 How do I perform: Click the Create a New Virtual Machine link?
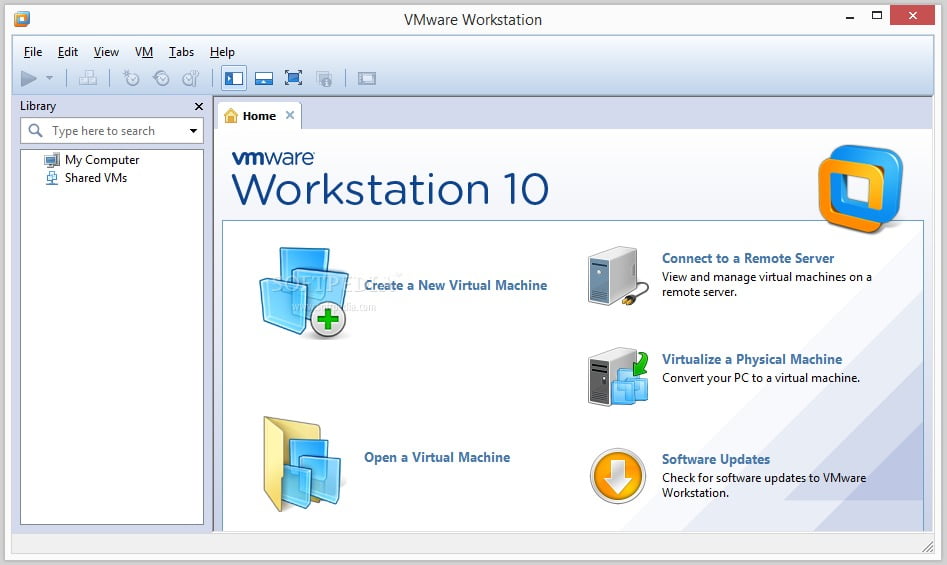tap(455, 286)
